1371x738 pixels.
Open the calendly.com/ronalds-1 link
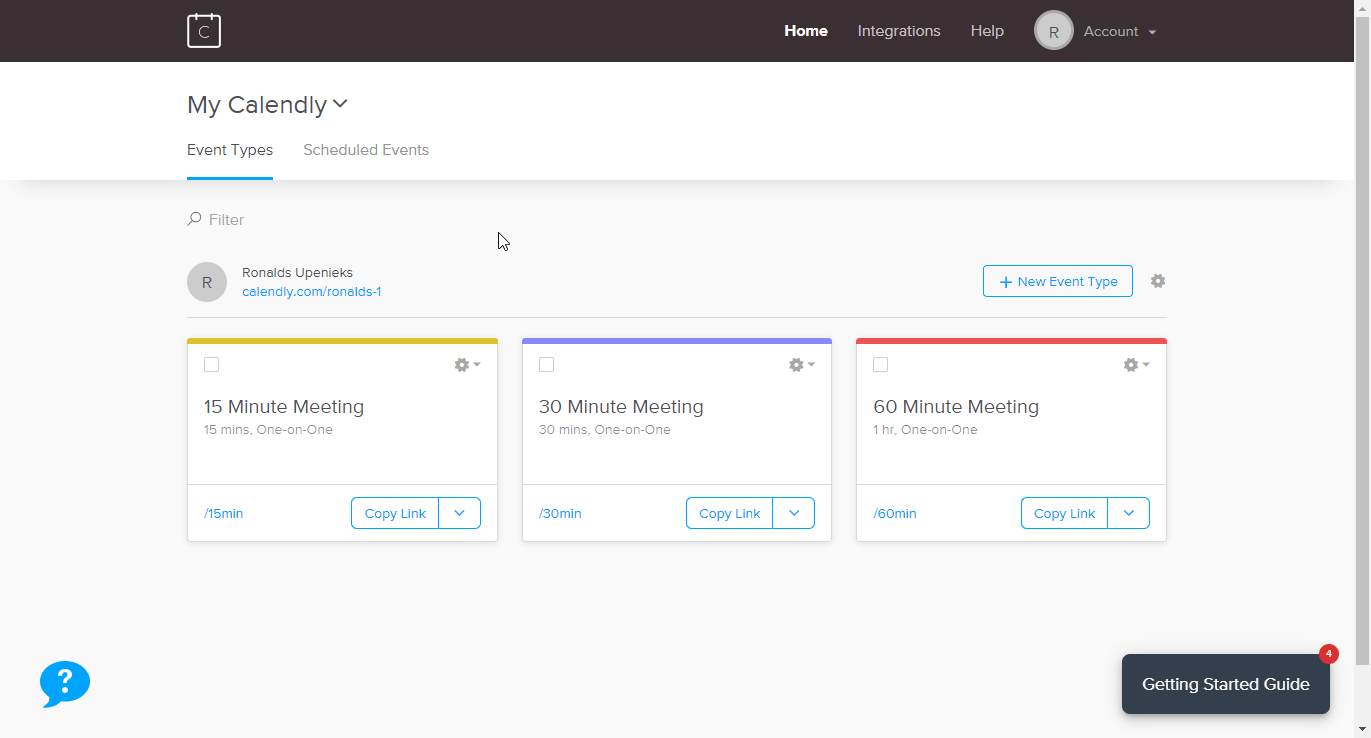(x=311, y=291)
